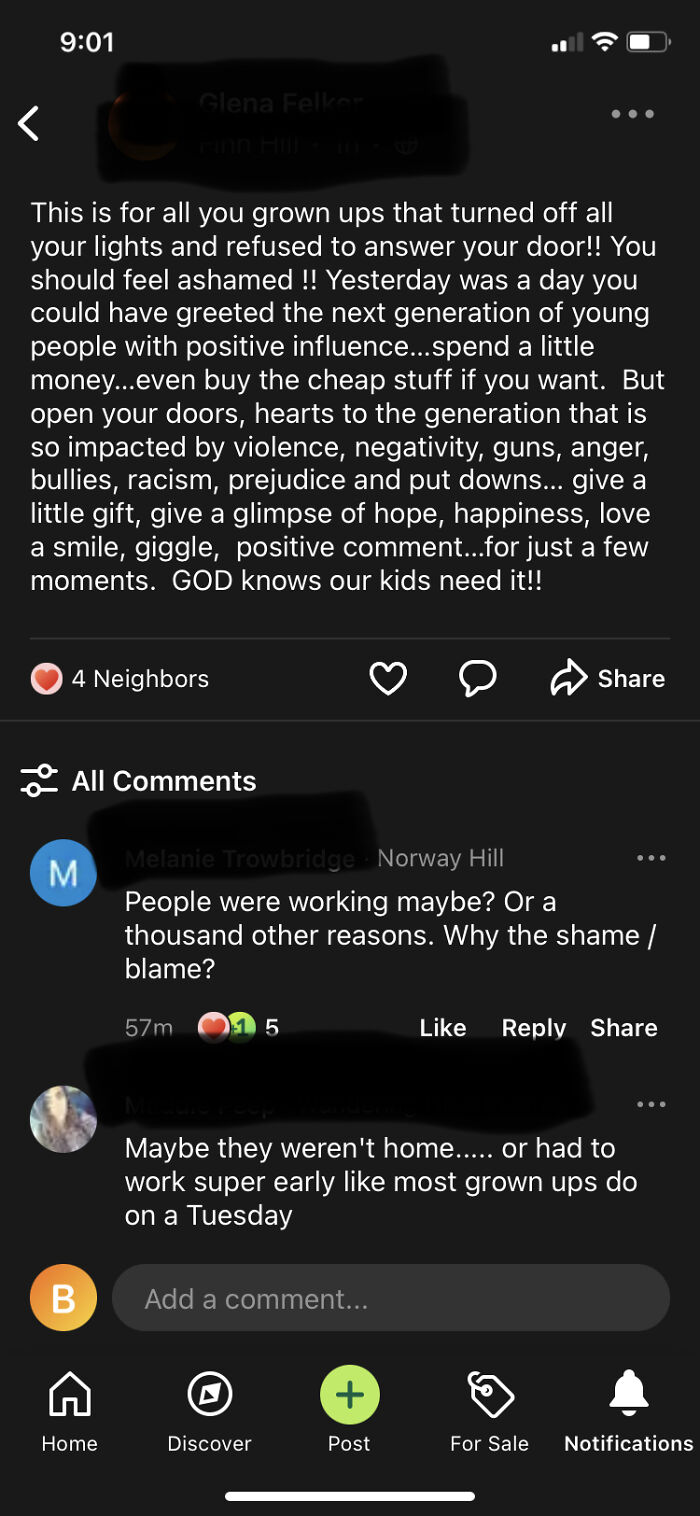Tap the speech bubble to comment on the post
This screenshot has width=700, height=1516.
[x=478, y=677]
